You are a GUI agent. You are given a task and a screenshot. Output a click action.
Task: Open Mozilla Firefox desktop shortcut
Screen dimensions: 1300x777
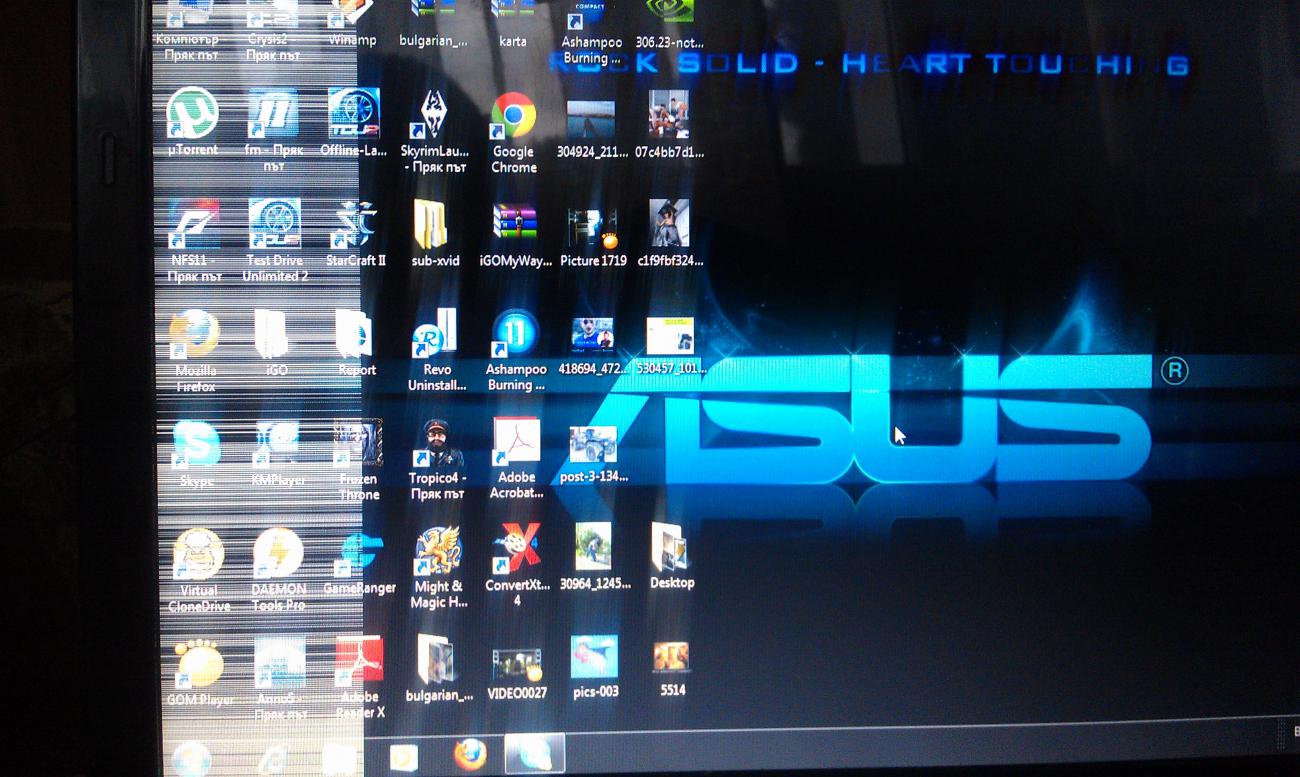[x=195, y=336]
